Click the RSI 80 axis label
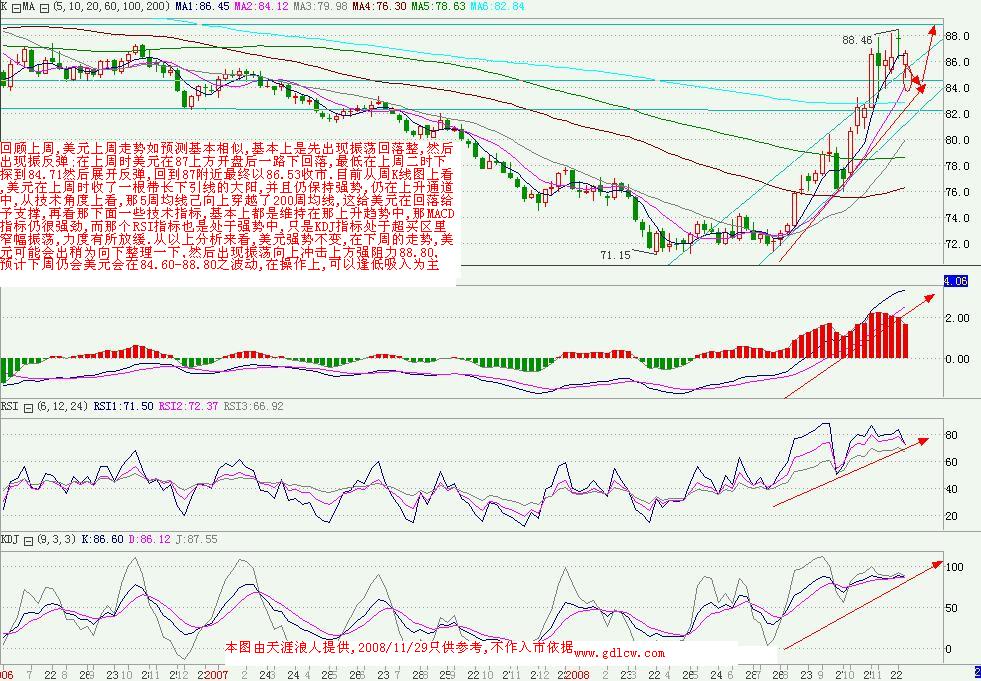This screenshot has width=981, height=681. 951,435
